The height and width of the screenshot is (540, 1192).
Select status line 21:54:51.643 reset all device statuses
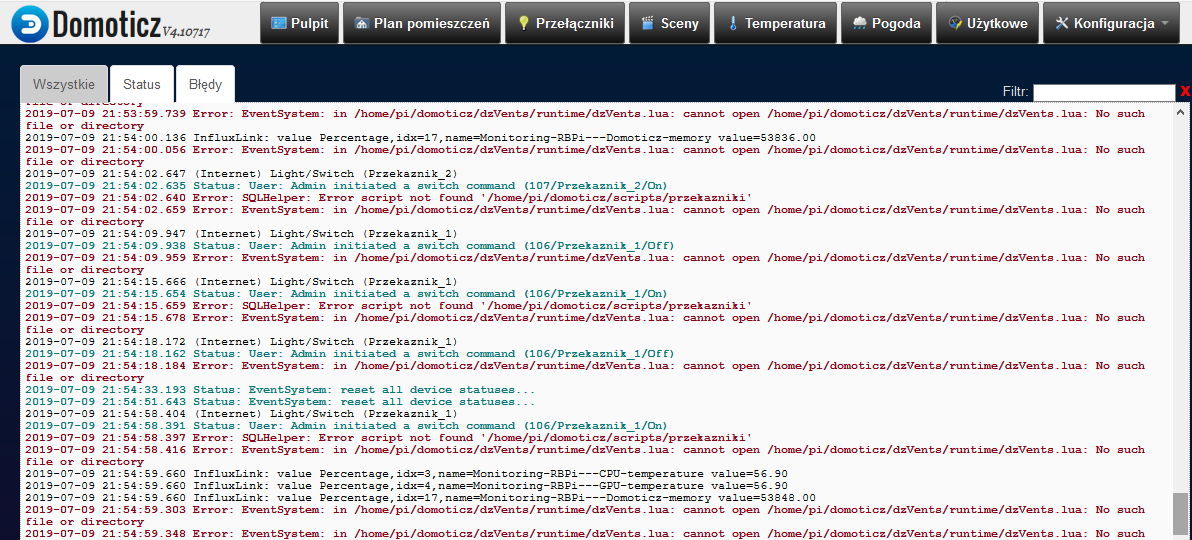281,402
